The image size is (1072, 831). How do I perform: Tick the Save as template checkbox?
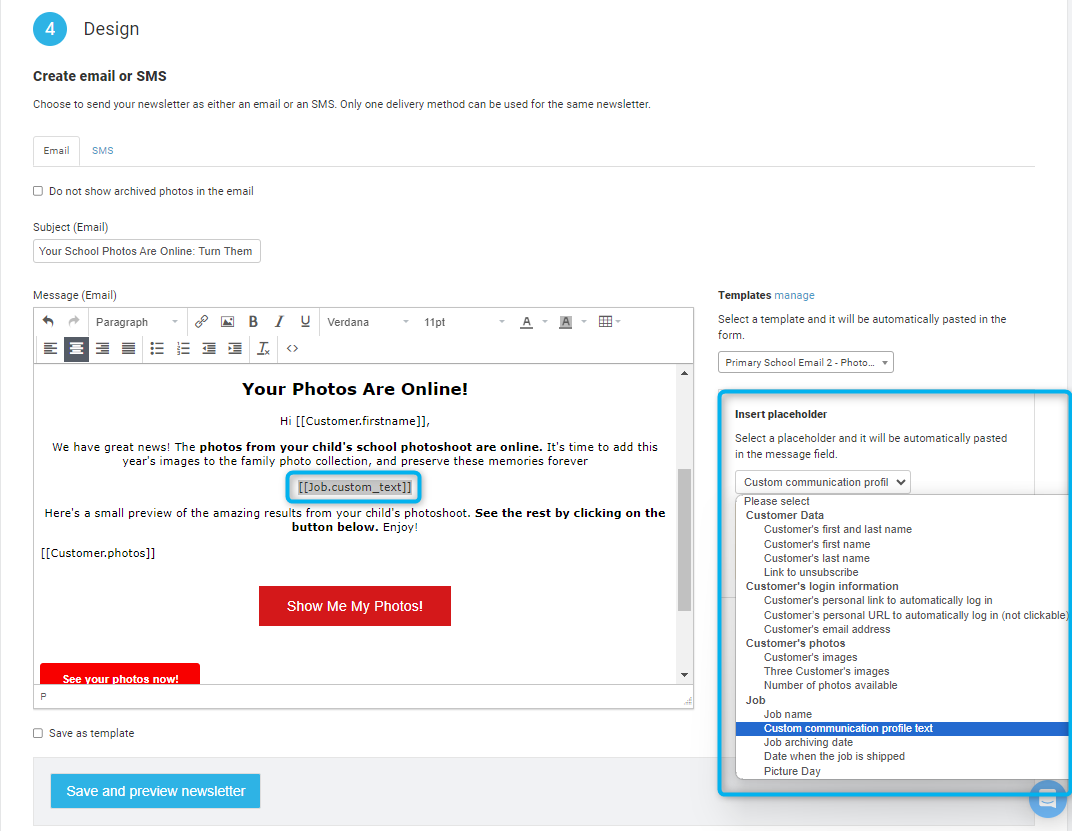[x=38, y=733]
